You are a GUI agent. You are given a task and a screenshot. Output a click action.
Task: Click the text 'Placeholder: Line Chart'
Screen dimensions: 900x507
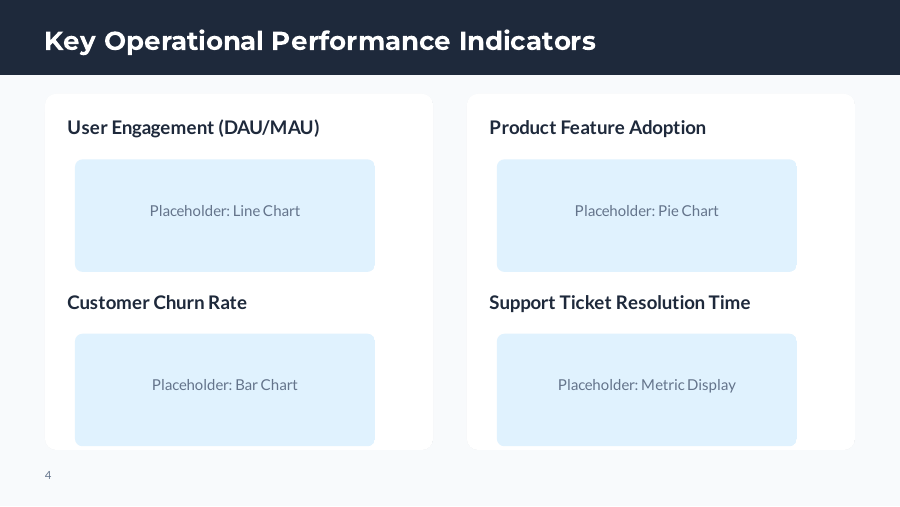click(x=224, y=211)
